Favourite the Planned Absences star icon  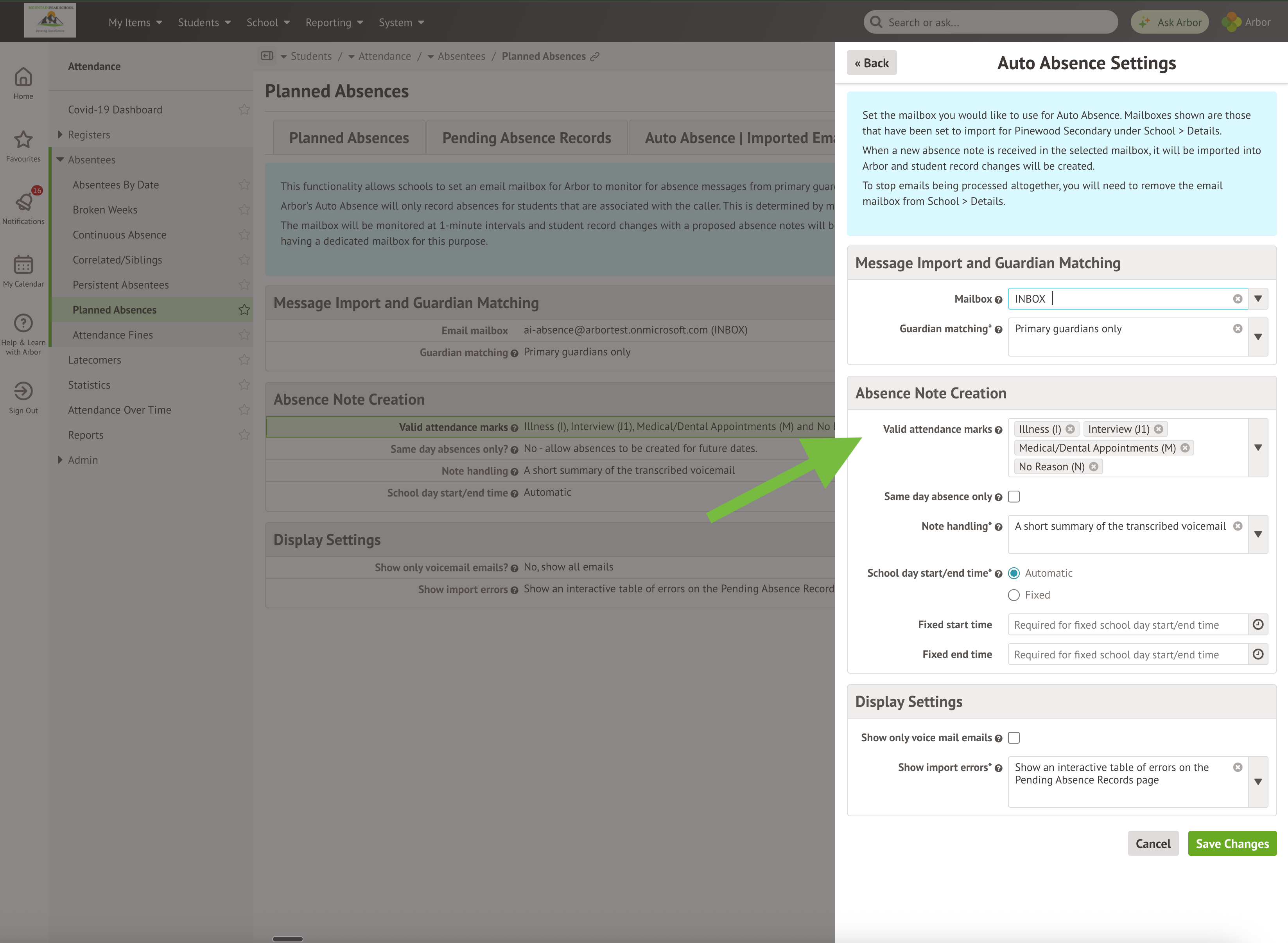click(x=244, y=310)
